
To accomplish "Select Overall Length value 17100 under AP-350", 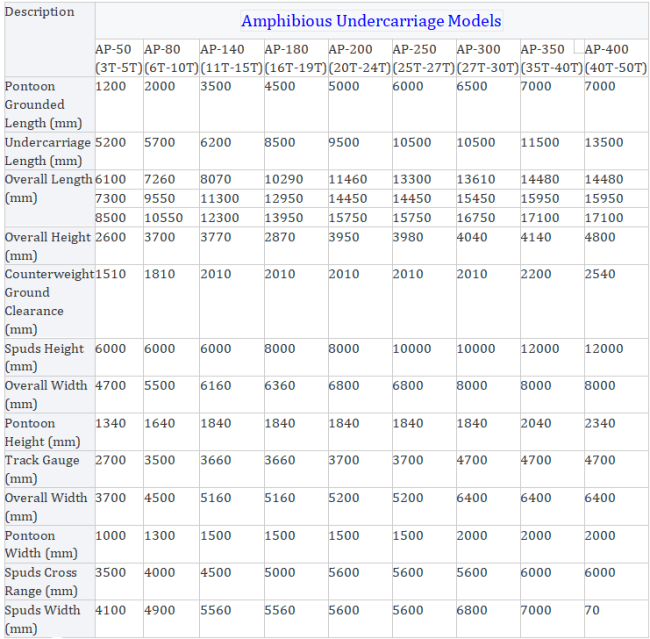I will point(540,218).
